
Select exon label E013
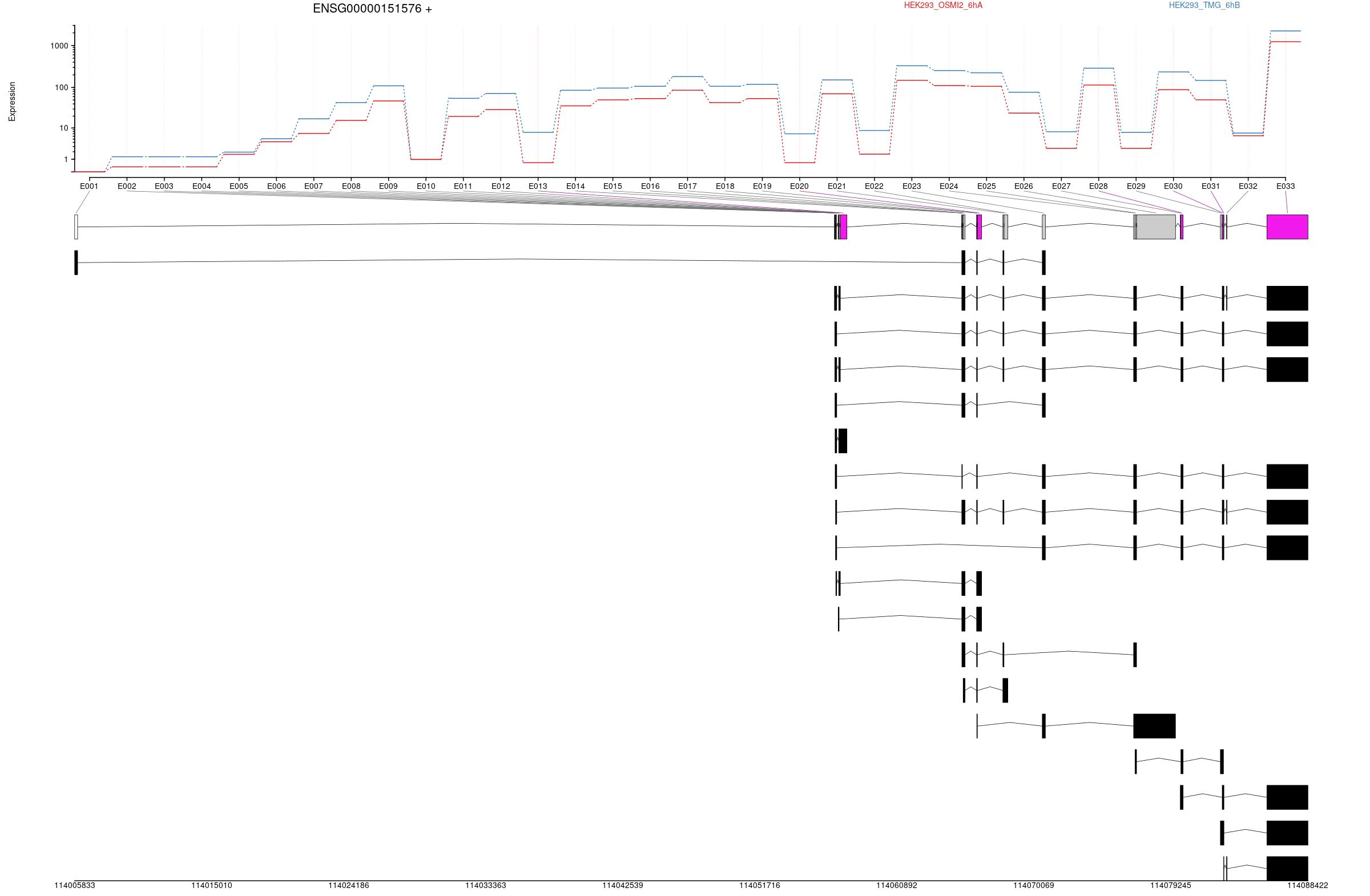point(538,186)
